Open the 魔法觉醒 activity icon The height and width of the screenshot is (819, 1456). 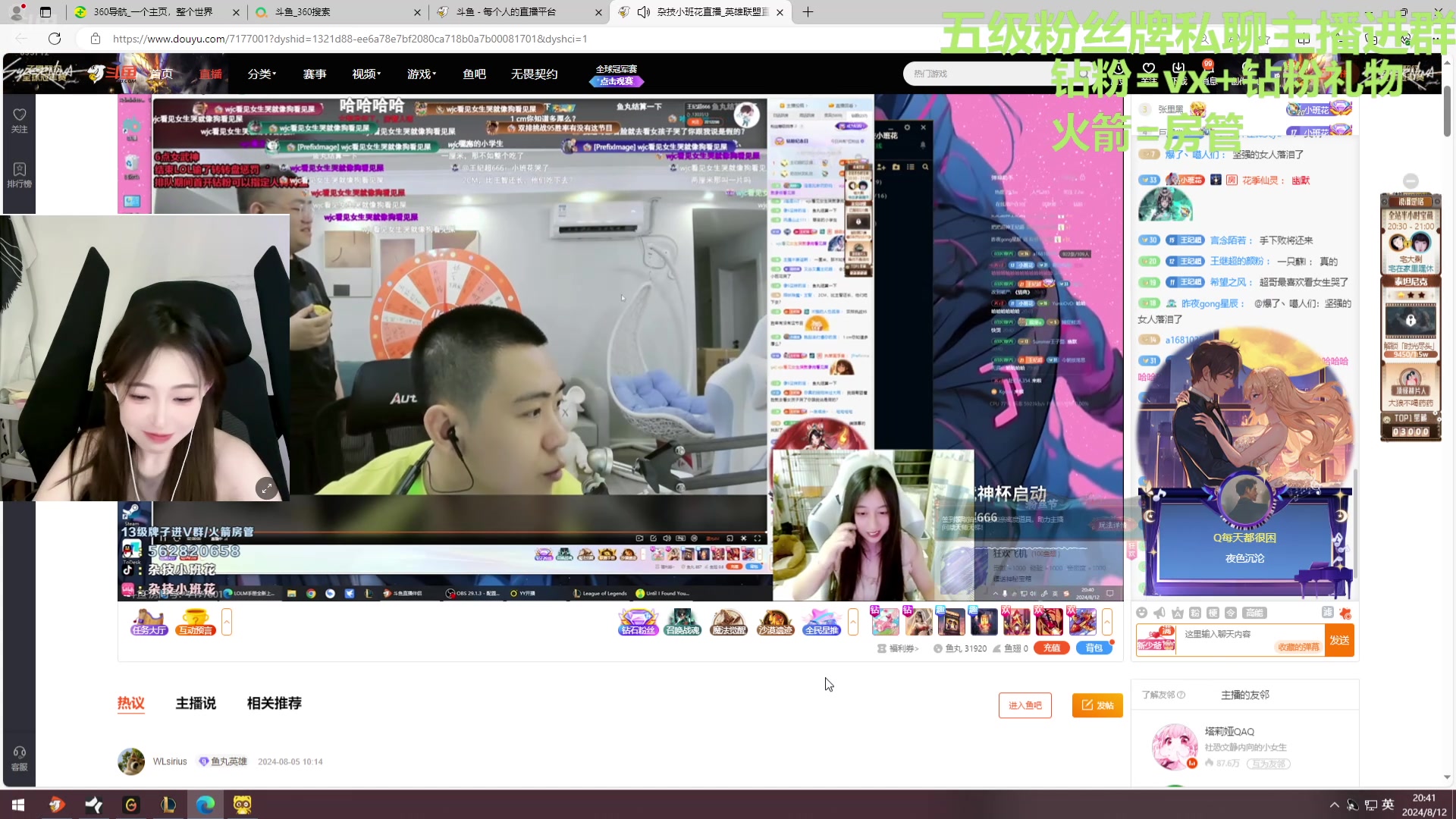click(729, 622)
